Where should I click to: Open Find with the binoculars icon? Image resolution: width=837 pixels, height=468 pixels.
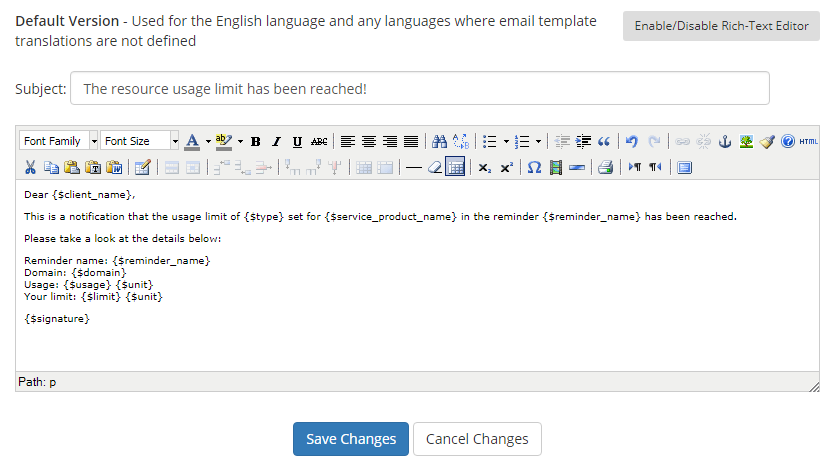coord(439,141)
